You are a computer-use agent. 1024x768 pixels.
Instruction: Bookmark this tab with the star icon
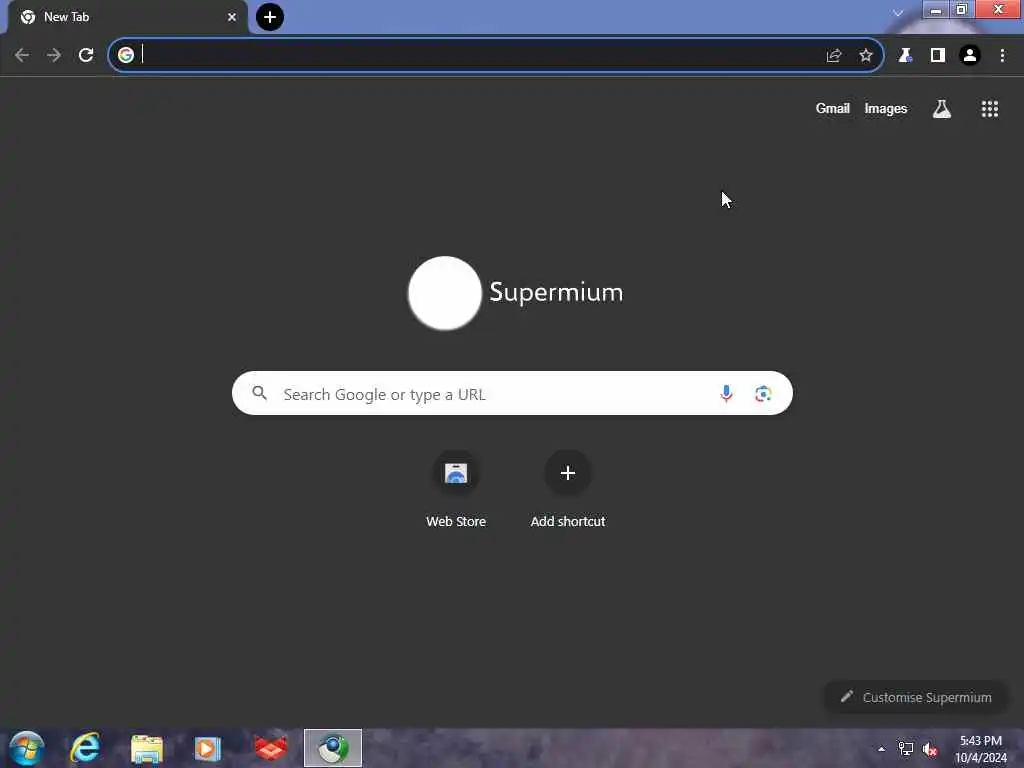click(865, 56)
